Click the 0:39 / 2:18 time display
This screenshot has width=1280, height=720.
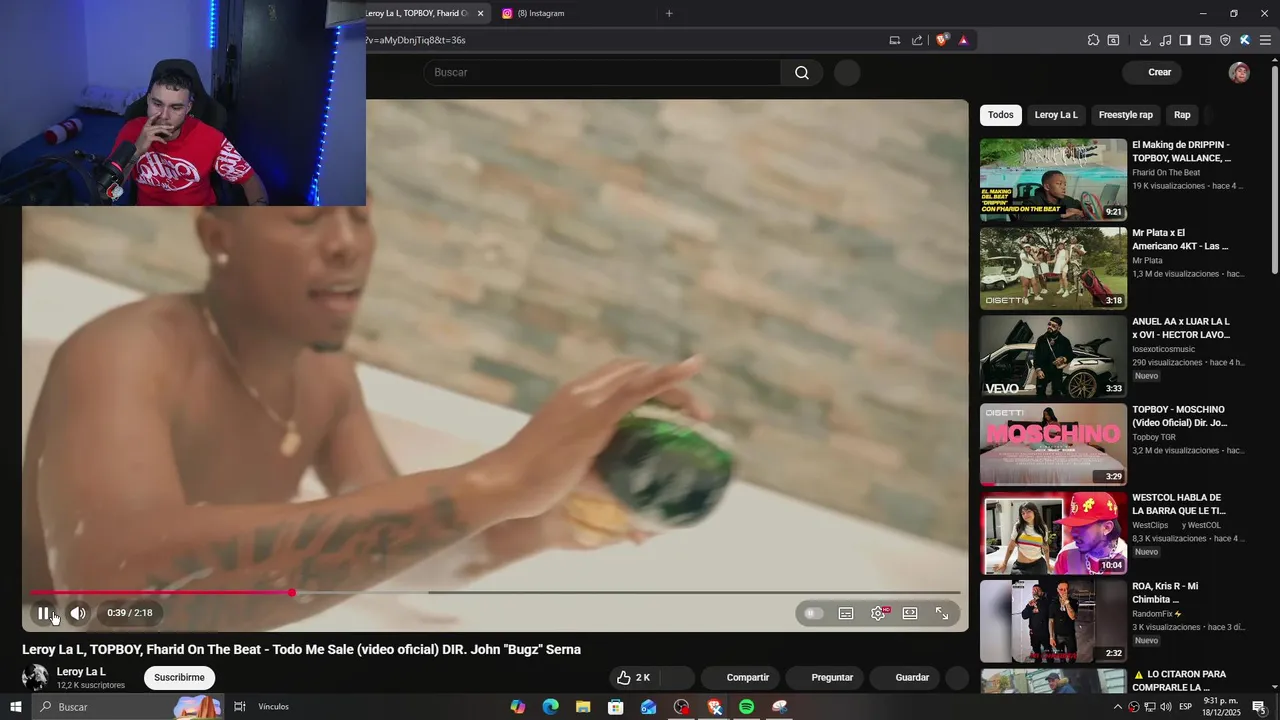(130, 613)
